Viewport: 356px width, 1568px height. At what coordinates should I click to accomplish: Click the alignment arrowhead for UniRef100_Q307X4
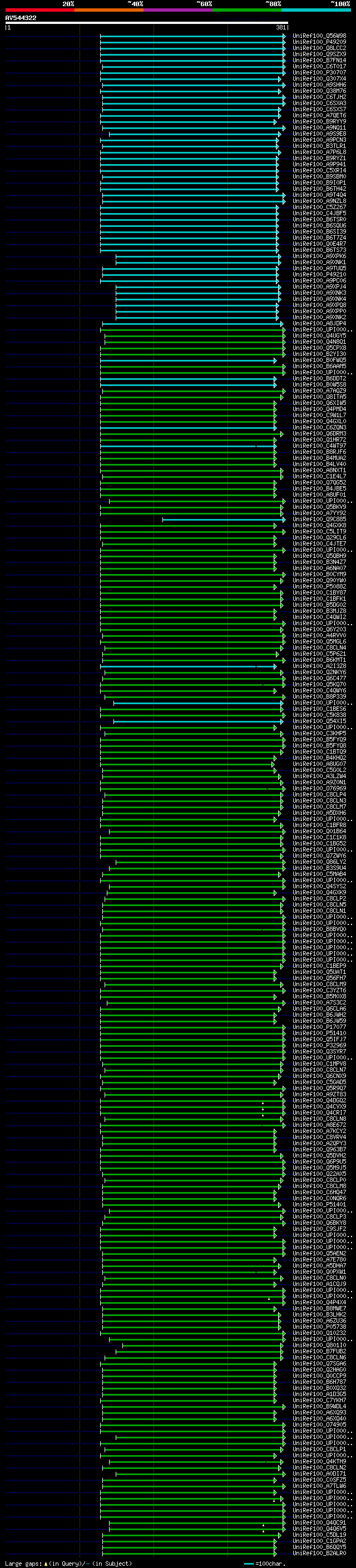coord(280,79)
